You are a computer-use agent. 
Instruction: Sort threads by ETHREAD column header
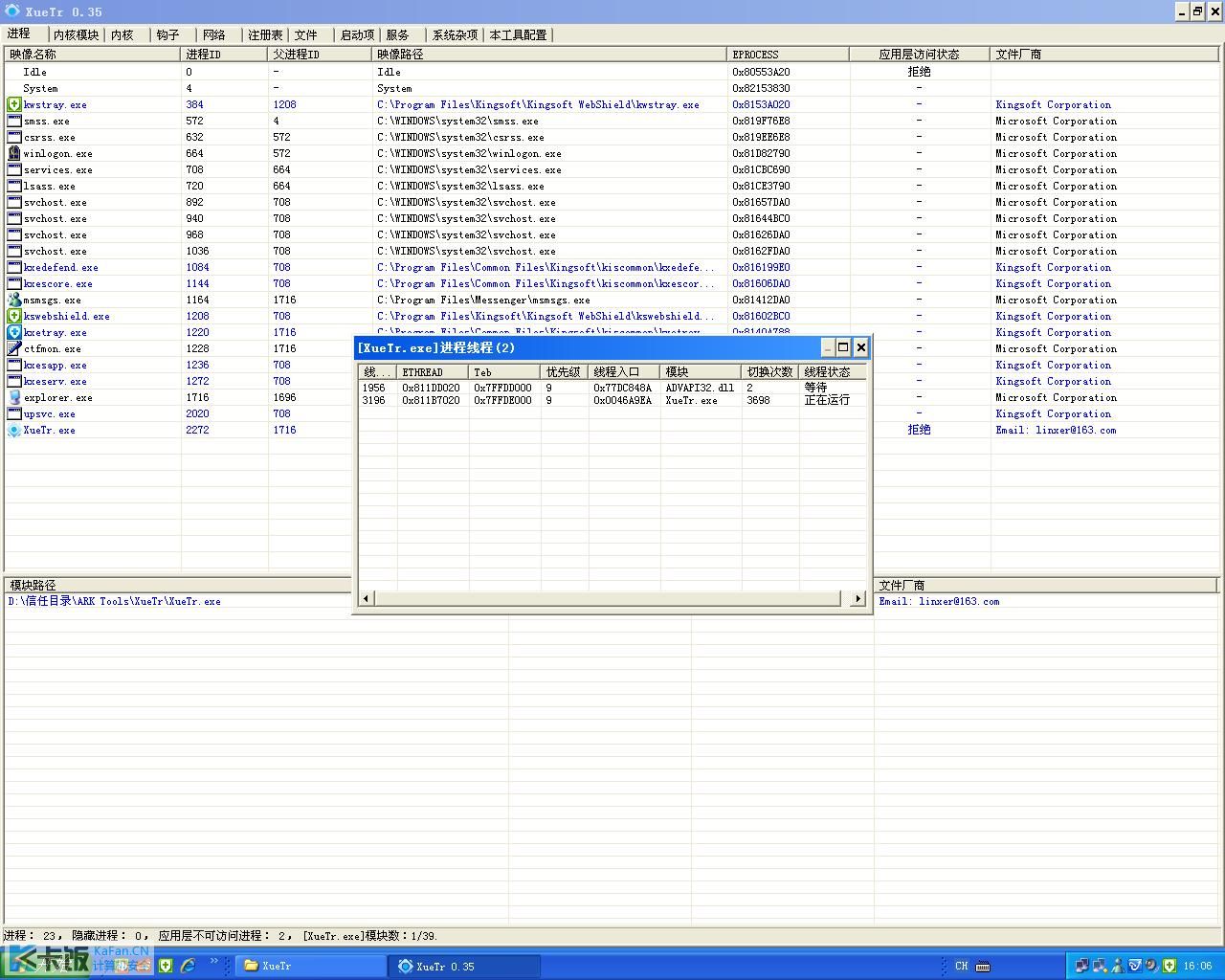point(433,372)
